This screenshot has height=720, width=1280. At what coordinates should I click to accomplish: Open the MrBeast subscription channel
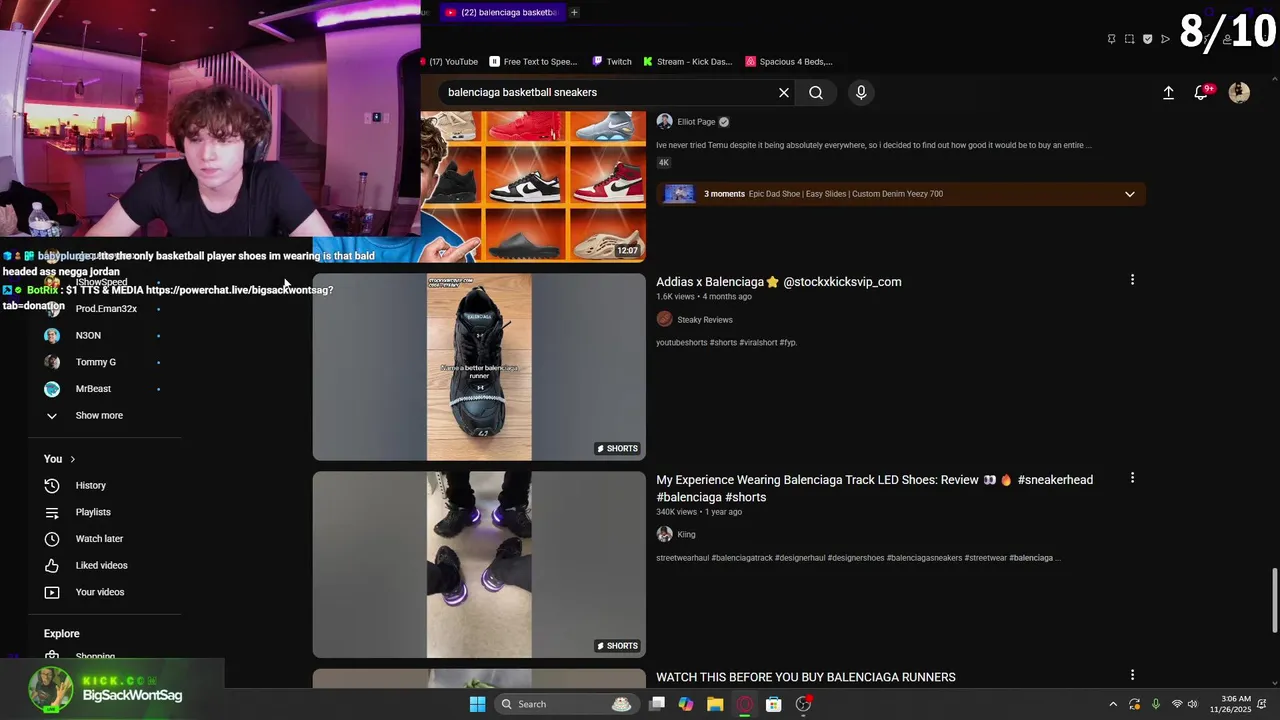click(93, 389)
